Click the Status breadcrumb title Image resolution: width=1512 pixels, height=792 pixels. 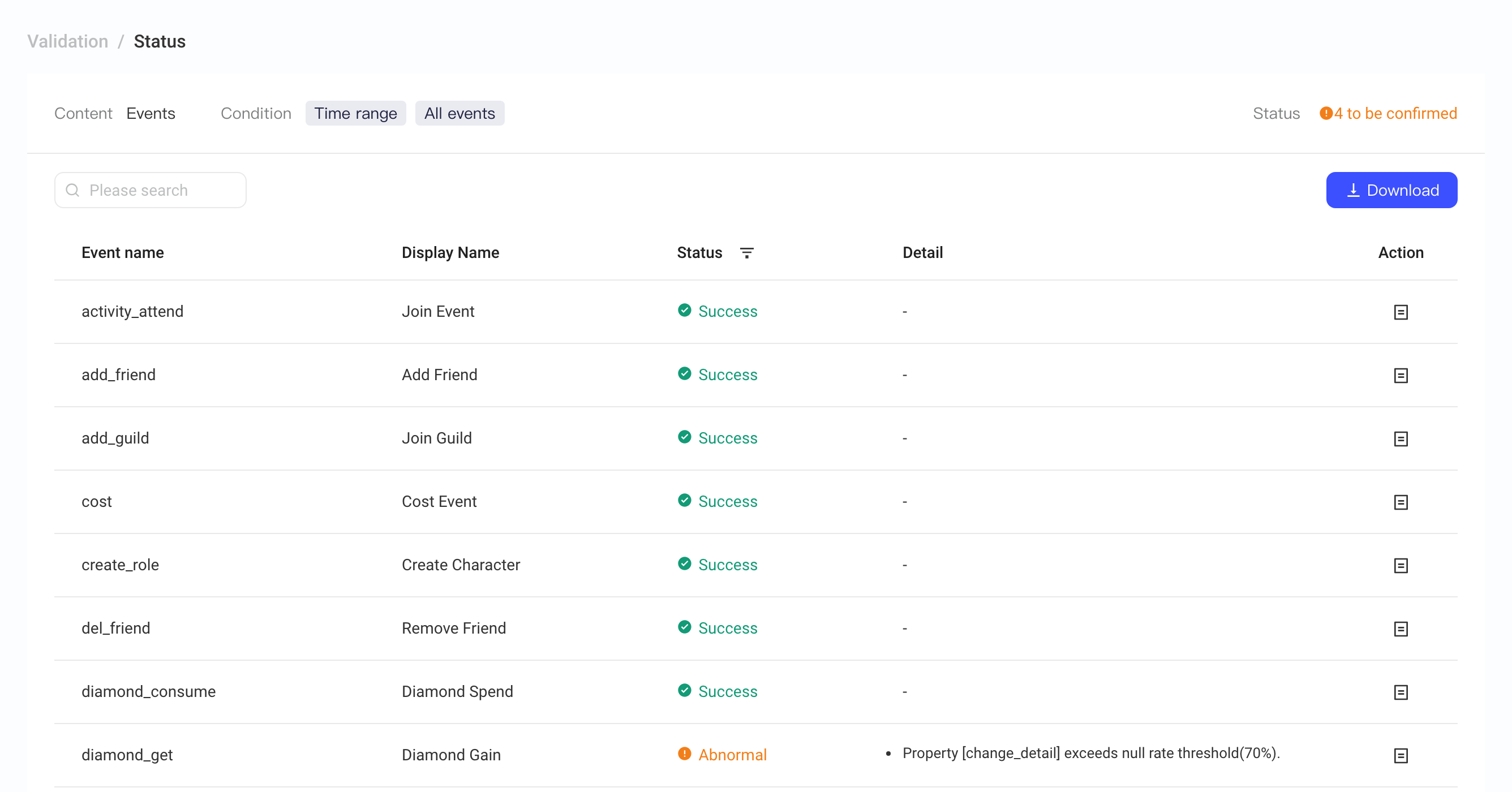160,41
